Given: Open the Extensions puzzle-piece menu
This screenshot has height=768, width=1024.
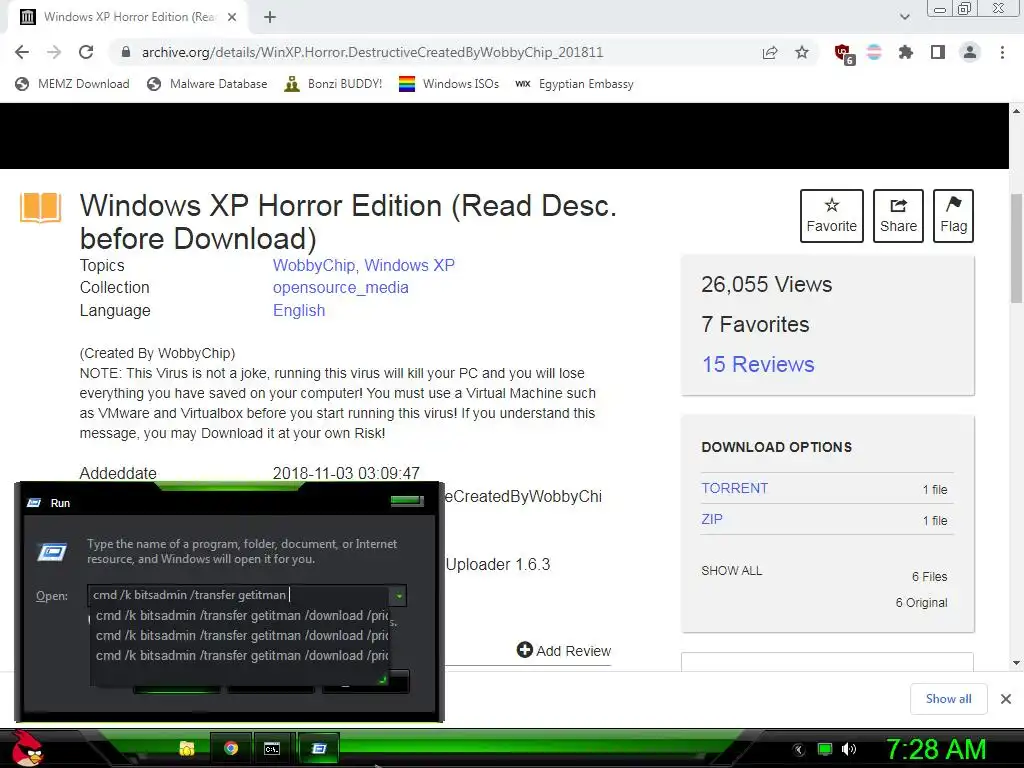Looking at the screenshot, I should click(905, 52).
